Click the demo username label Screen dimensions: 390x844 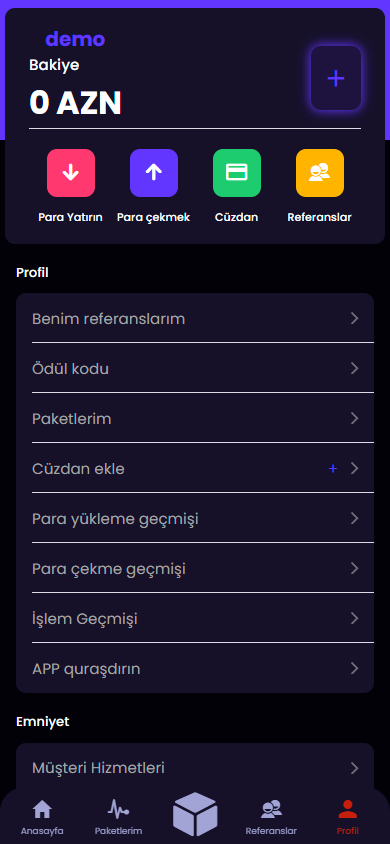point(75,39)
